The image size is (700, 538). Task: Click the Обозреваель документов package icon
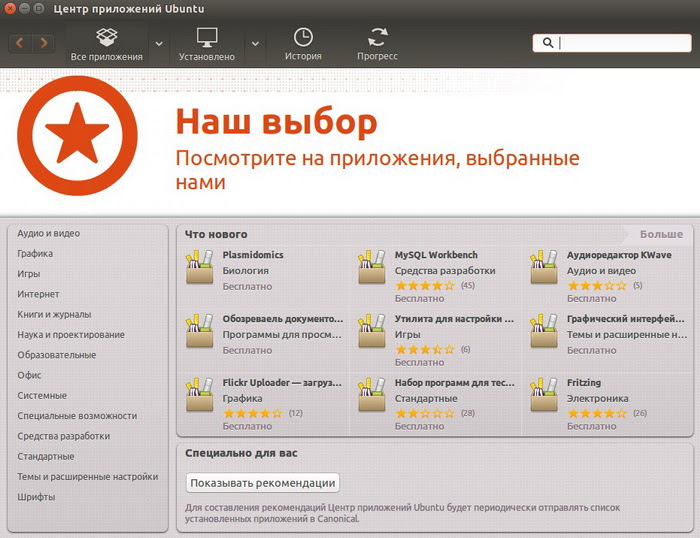pyautogui.click(x=200, y=331)
